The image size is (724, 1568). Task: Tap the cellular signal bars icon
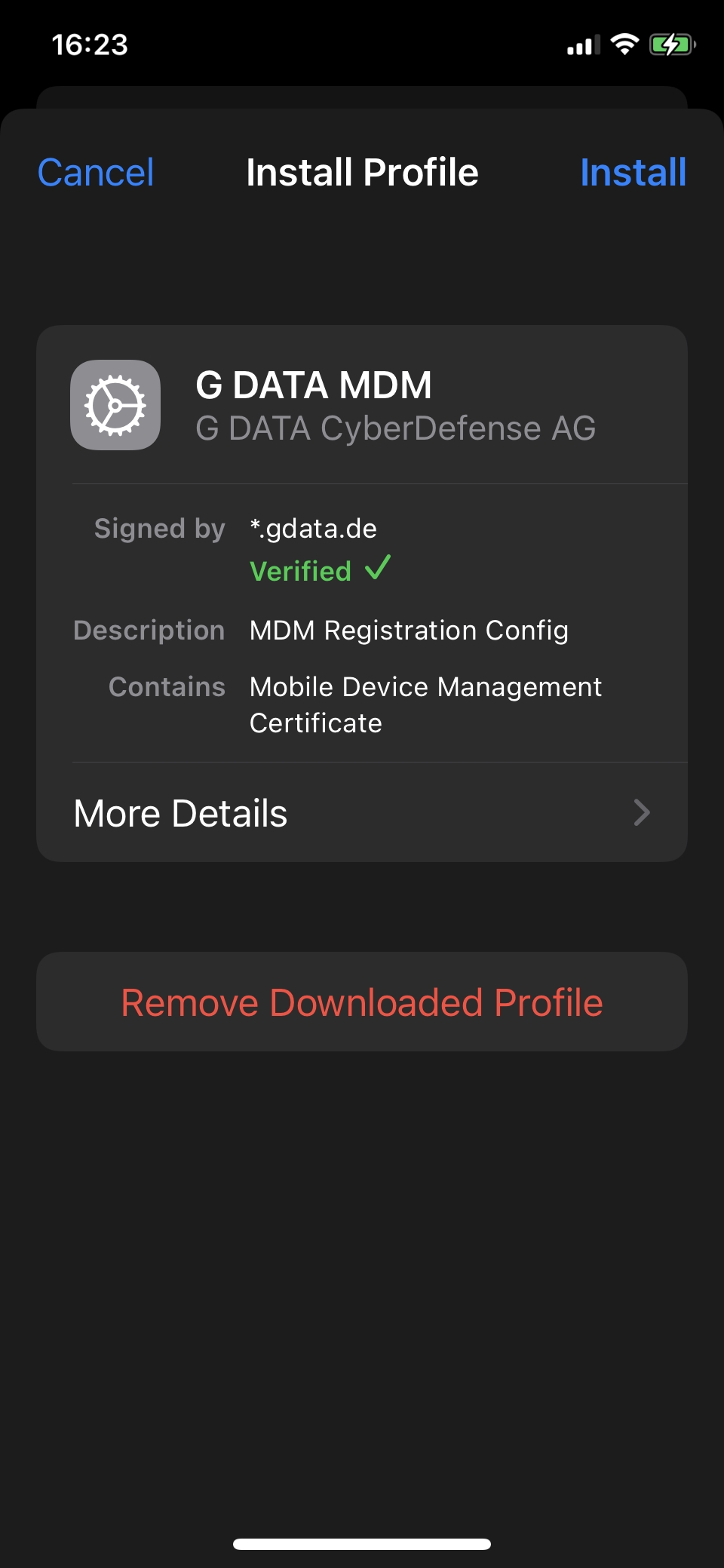click(583, 45)
